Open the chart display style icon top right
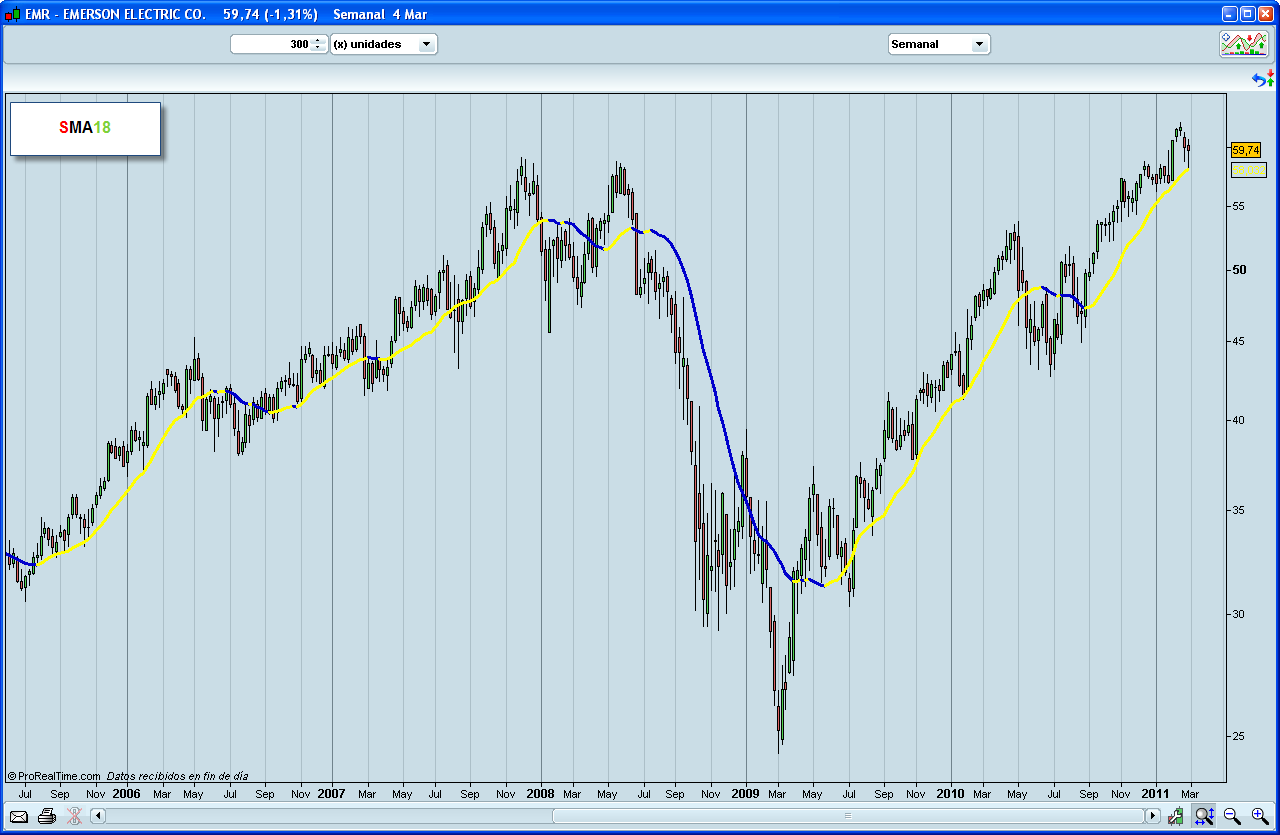1280x835 pixels. [x=1244, y=44]
